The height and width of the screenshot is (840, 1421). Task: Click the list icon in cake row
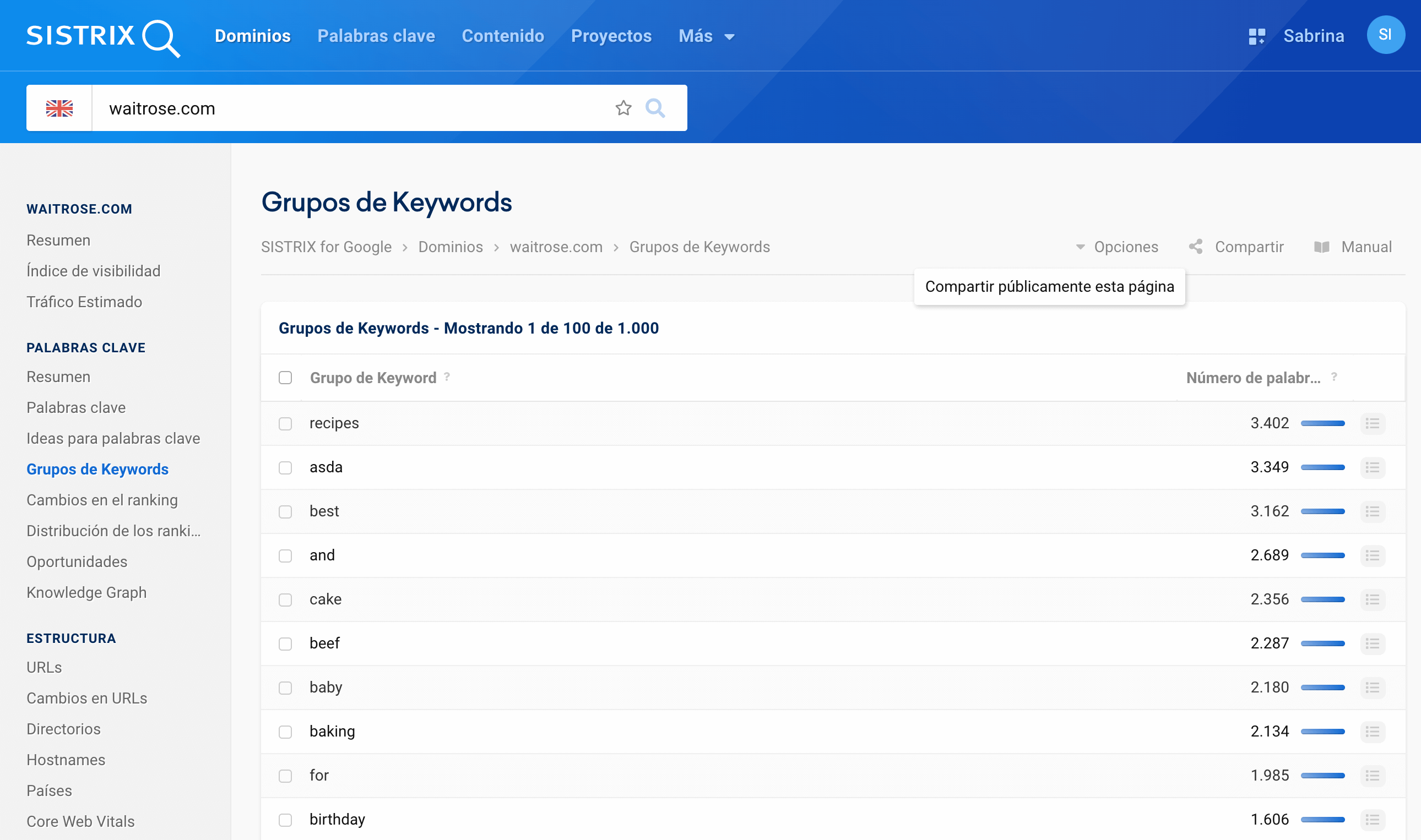[x=1372, y=599]
